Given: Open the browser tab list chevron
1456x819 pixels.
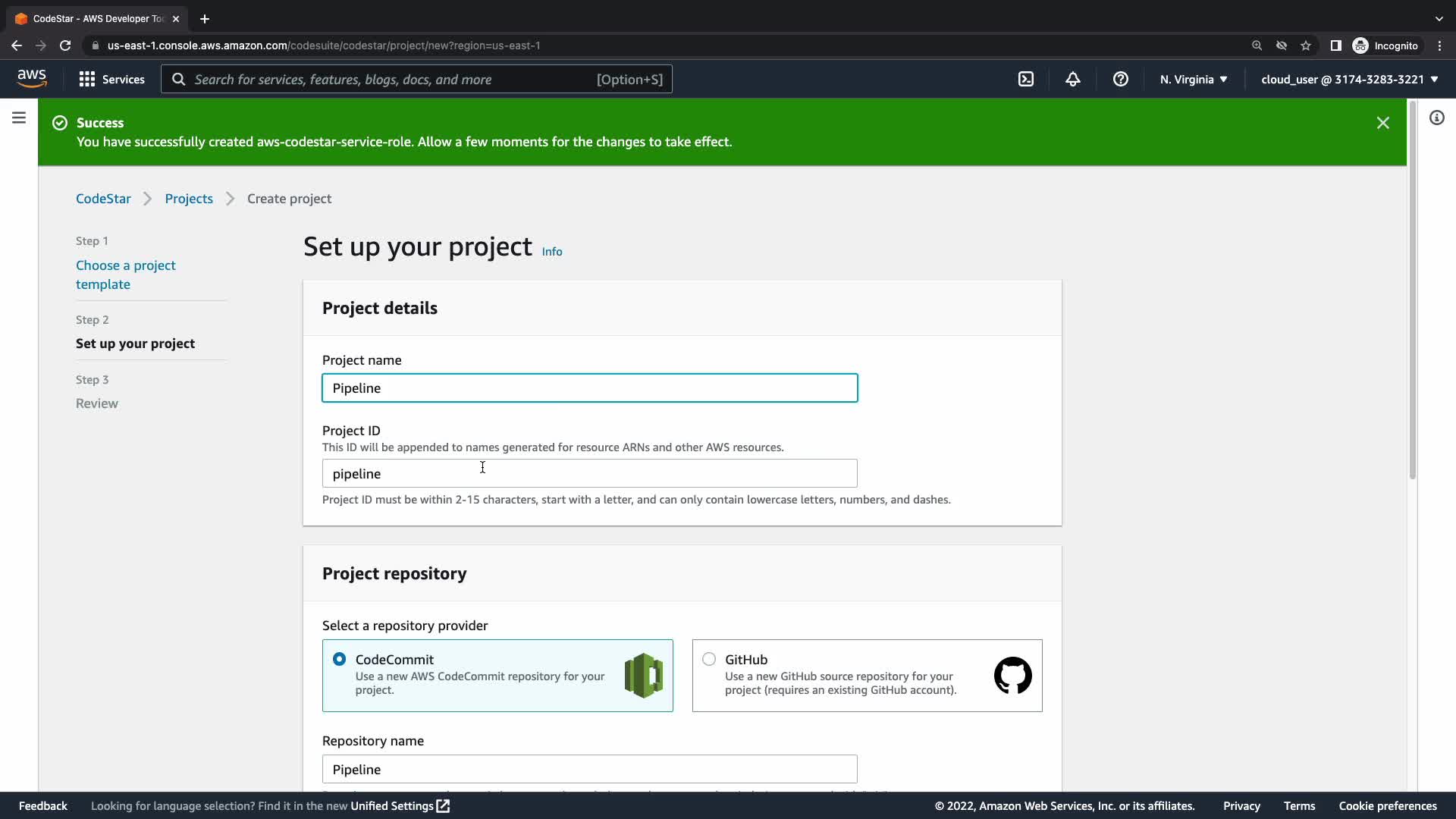Looking at the screenshot, I should point(1439,18).
